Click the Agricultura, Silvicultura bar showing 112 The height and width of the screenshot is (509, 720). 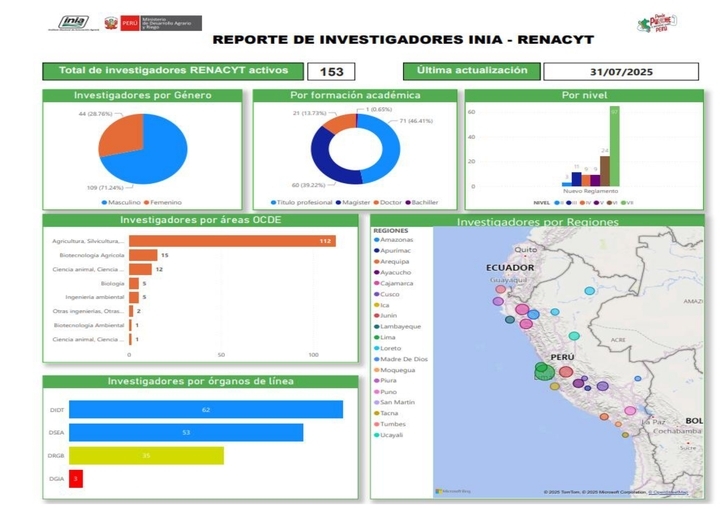click(232, 241)
